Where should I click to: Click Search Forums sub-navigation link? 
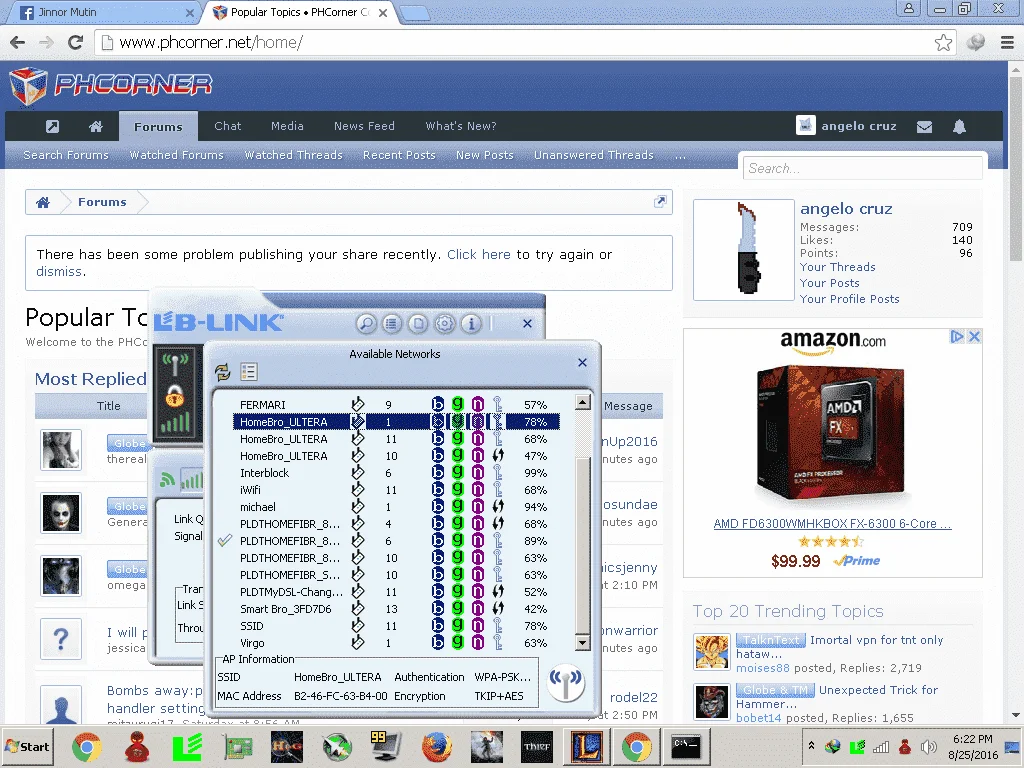coord(66,155)
